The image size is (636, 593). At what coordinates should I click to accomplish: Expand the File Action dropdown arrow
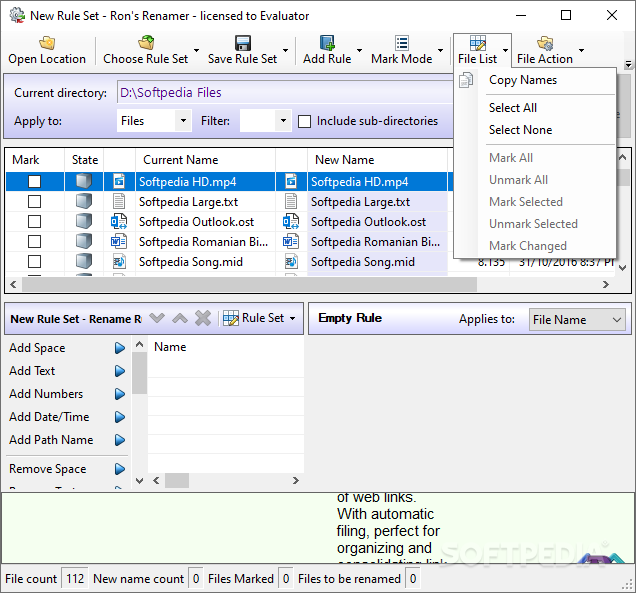pos(581,50)
